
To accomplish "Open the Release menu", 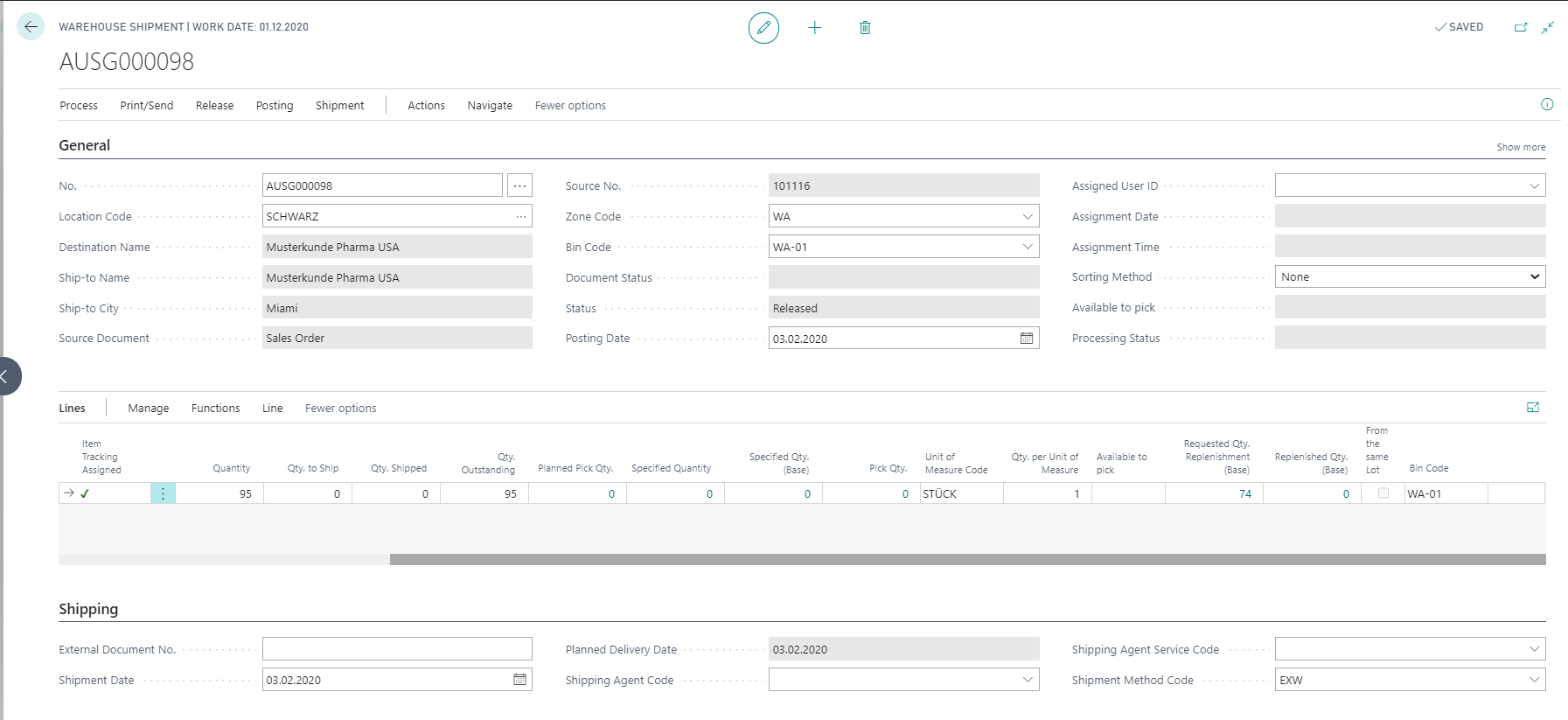I will pyautogui.click(x=214, y=105).
